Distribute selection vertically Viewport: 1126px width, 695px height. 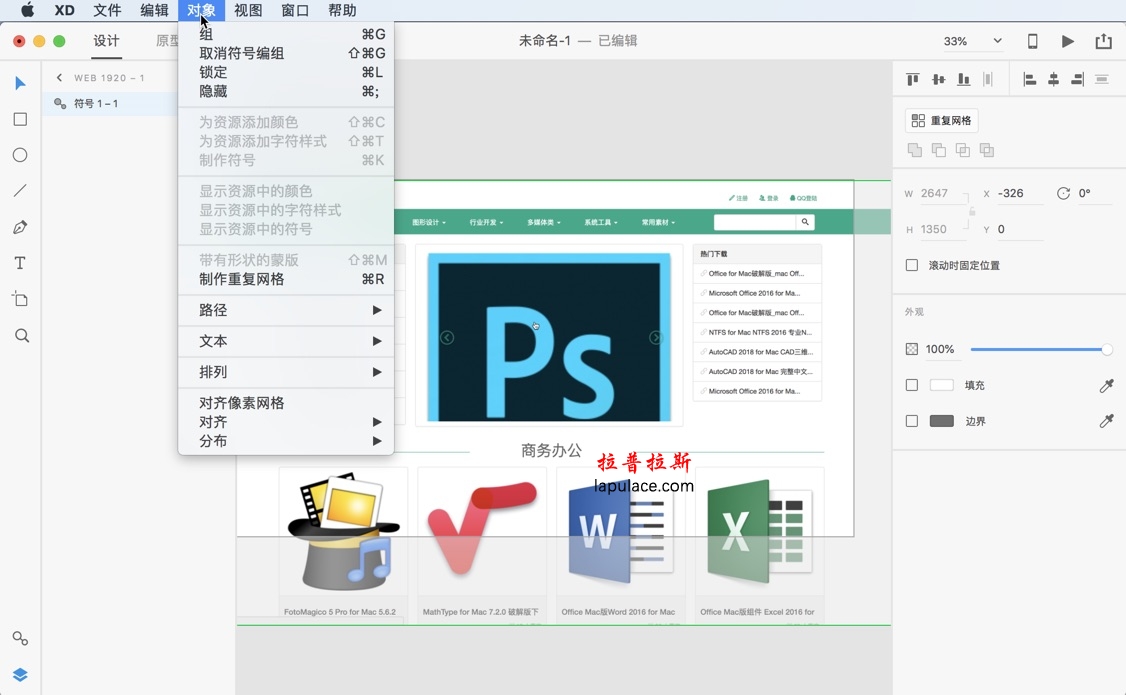(1102, 79)
